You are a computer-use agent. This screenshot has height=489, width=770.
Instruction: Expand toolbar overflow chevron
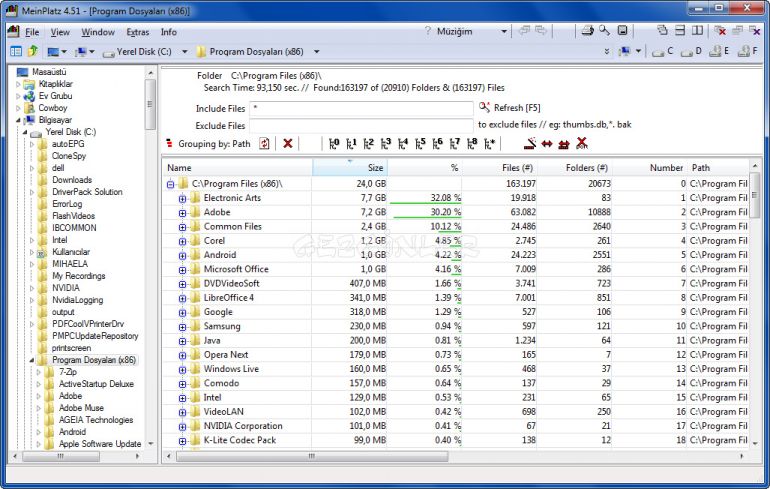point(607,51)
